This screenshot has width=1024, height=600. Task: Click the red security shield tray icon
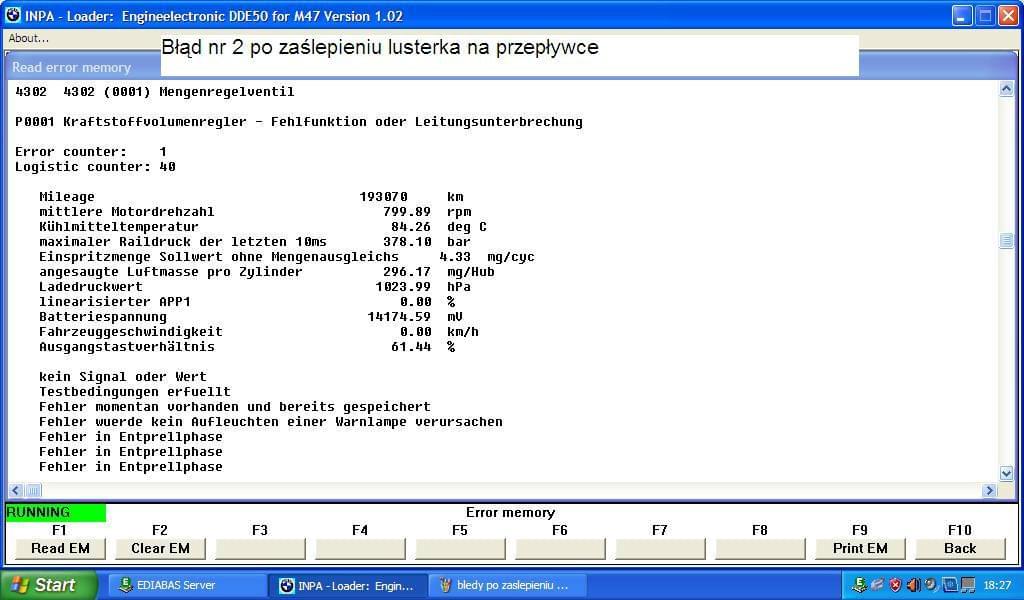pyautogui.click(x=895, y=585)
